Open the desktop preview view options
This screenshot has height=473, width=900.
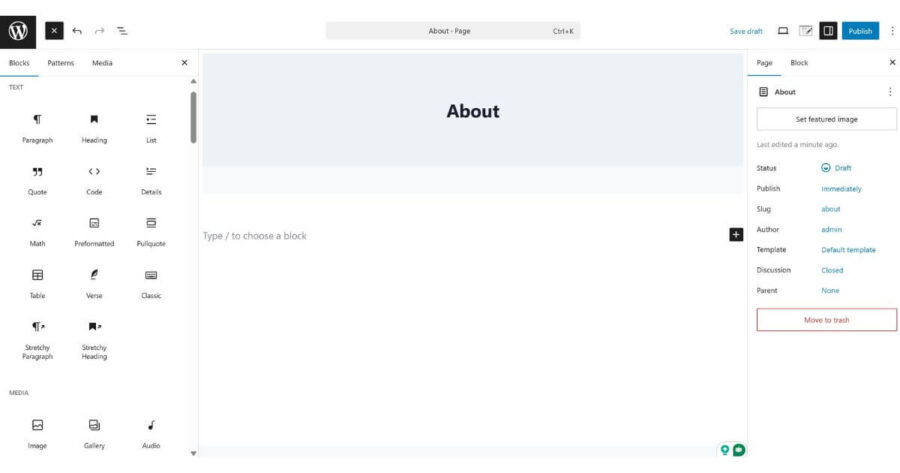pyautogui.click(x=783, y=31)
